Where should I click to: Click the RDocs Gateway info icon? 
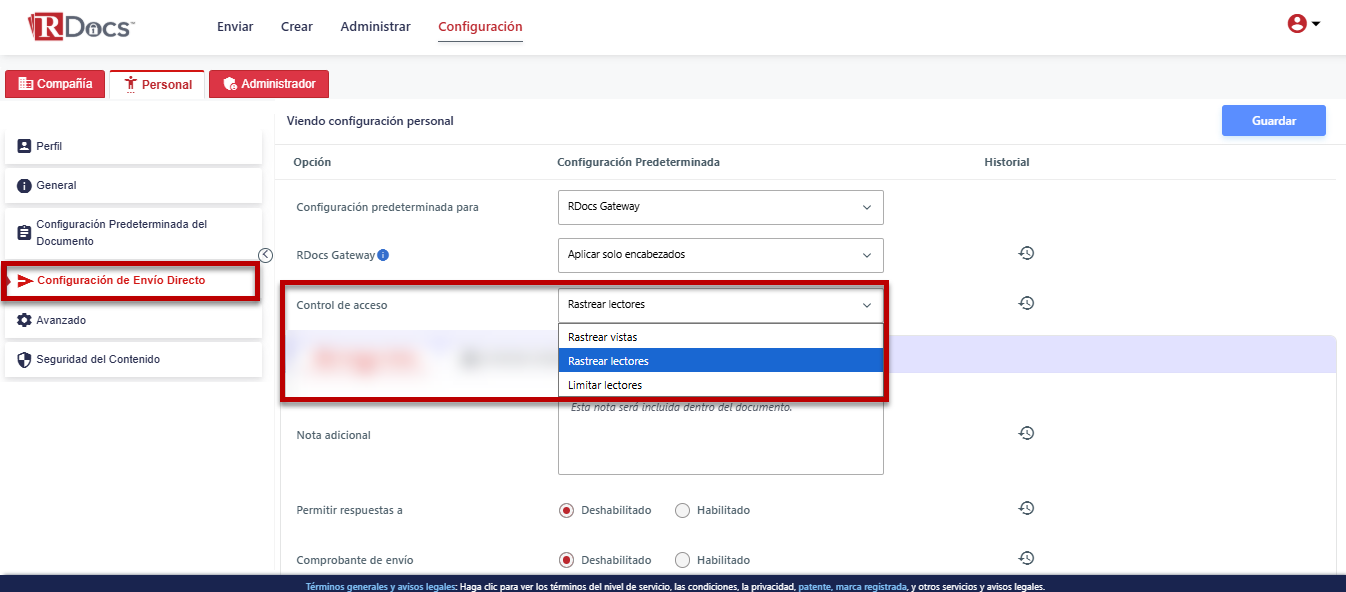tap(383, 255)
